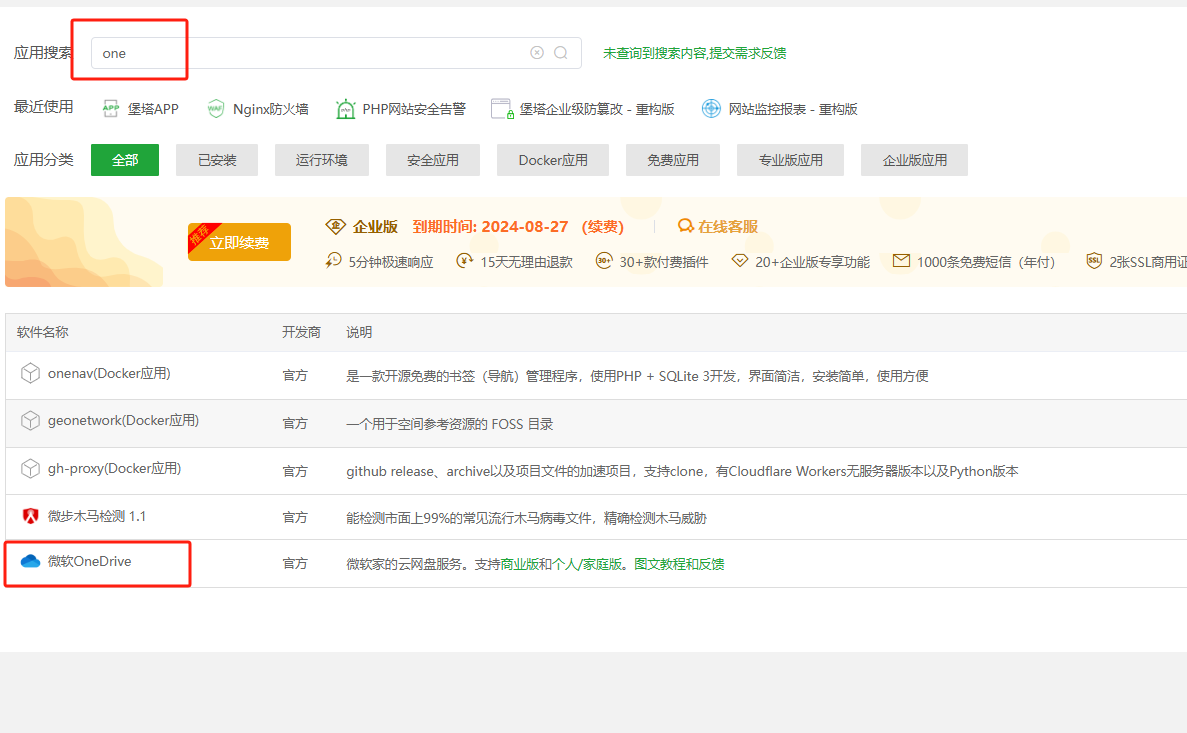The image size is (1187, 733).
Task: Open the 堡塔企业级防篡改 icon
Action: point(502,109)
